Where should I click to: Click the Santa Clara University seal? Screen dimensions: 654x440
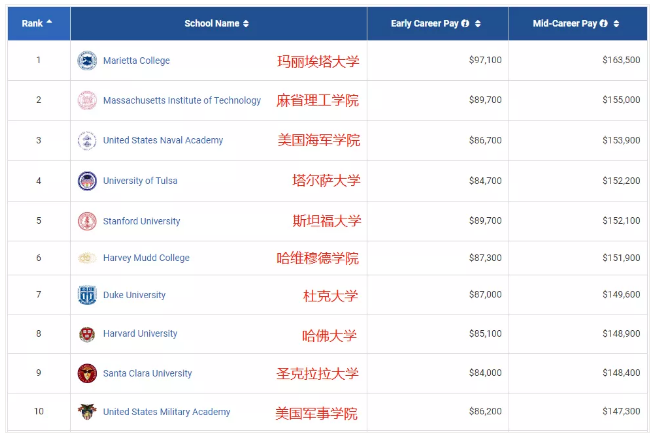click(87, 373)
